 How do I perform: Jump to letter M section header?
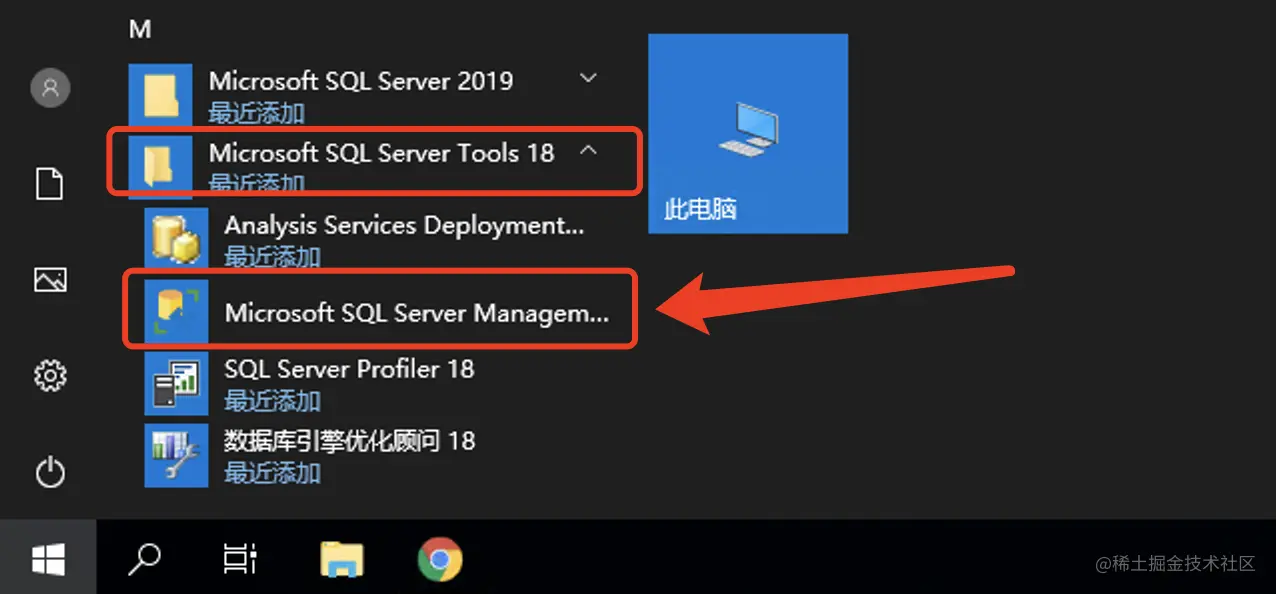click(x=140, y=30)
